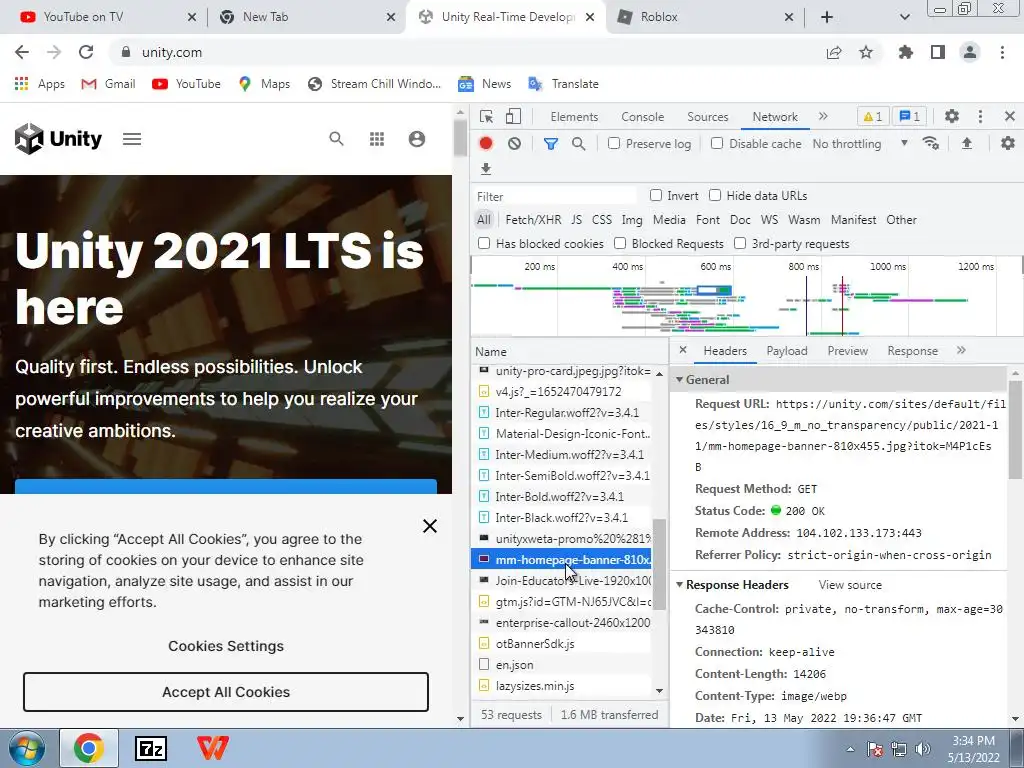This screenshot has width=1024, height=768.
Task: Open the Unity hamburger menu
Action: [132, 139]
